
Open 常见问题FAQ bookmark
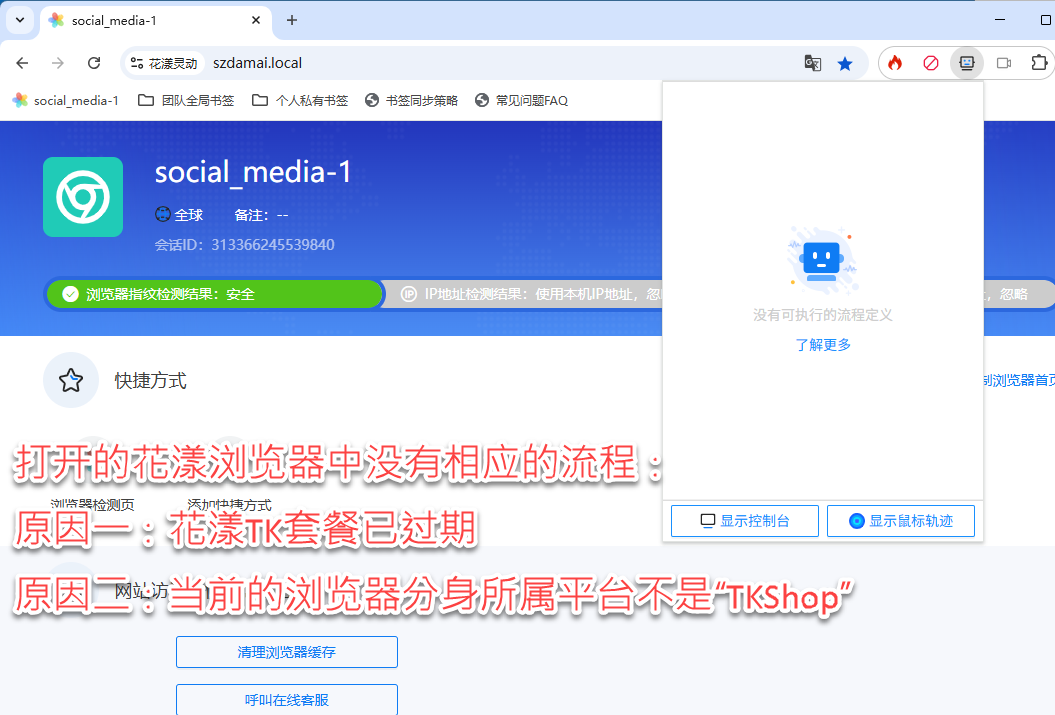(521, 100)
